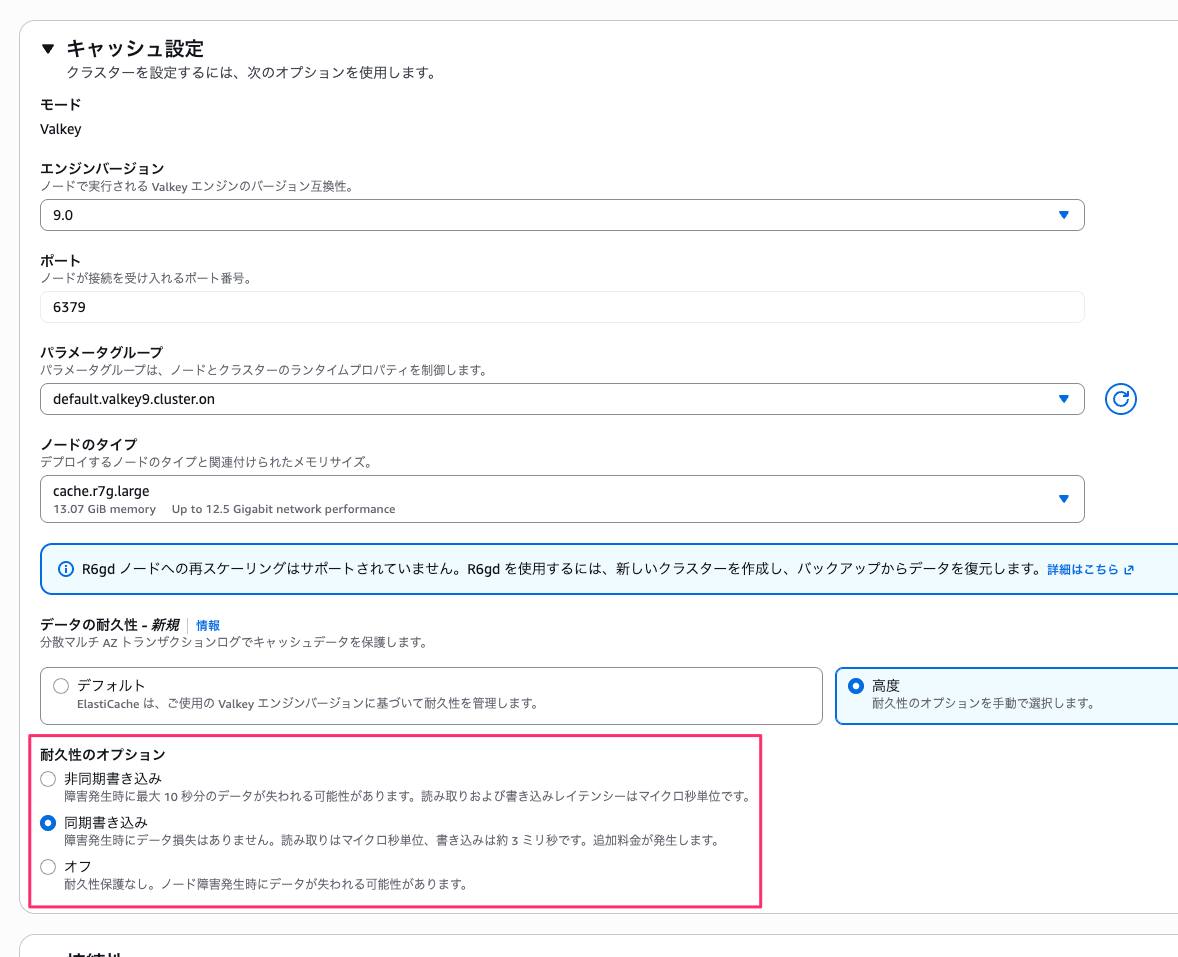Click the ノードのタイプ label
The image size is (1178, 957).
[89, 444]
